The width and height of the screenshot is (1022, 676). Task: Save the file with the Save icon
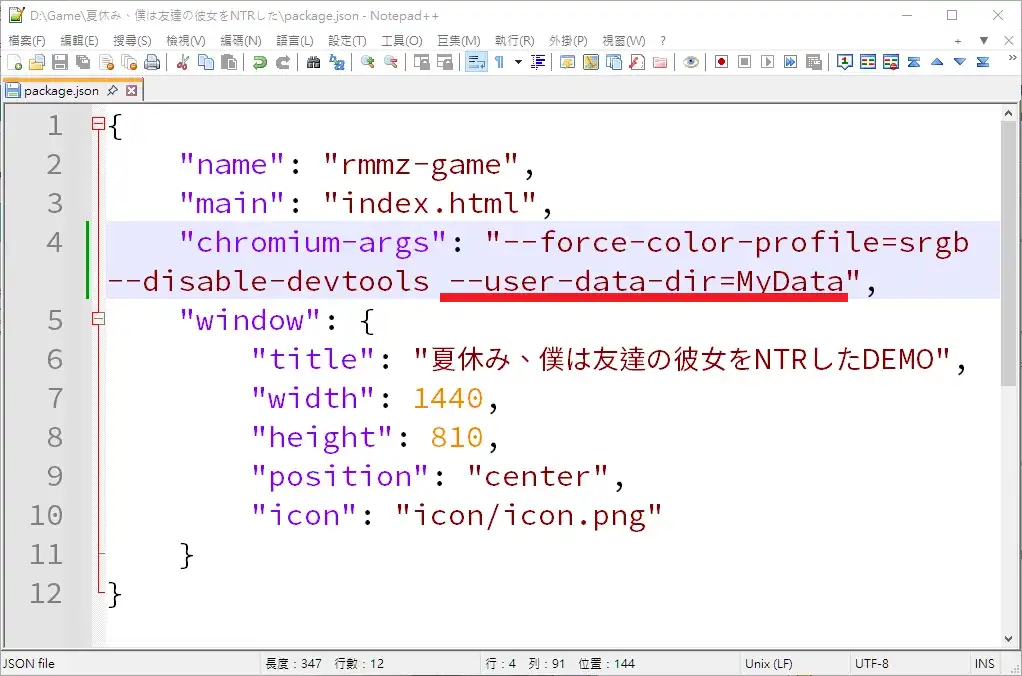(x=59, y=62)
